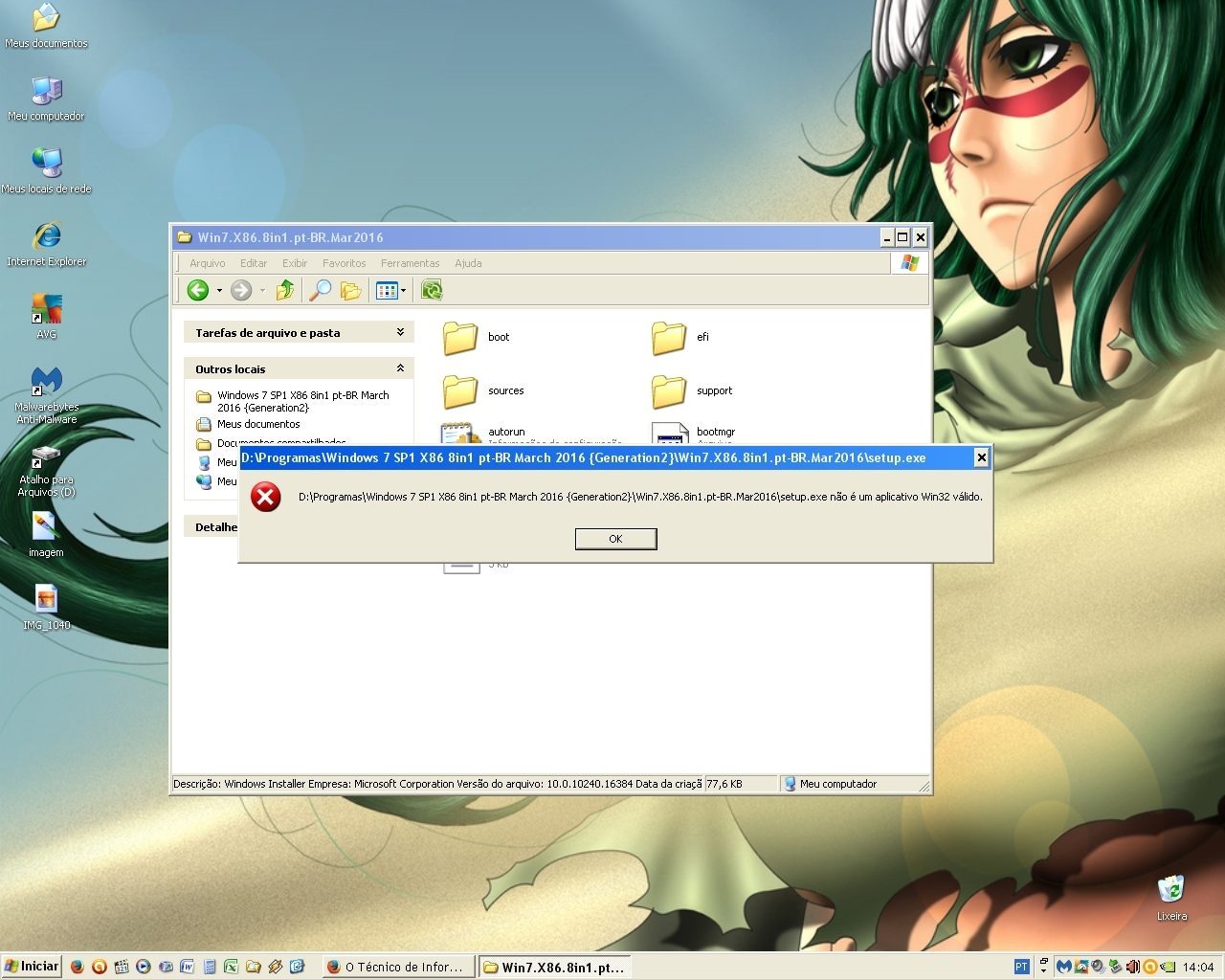Open the Ferramentas menu
This screenshot has height=980, width=1225.
coord(410,263)
